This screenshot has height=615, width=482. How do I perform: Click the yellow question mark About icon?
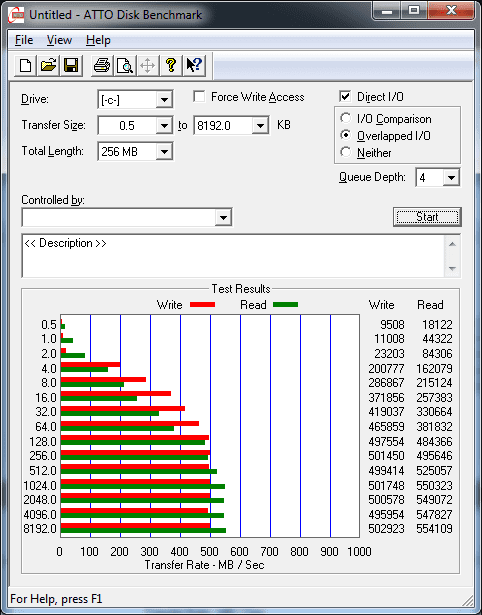[171, 66]
